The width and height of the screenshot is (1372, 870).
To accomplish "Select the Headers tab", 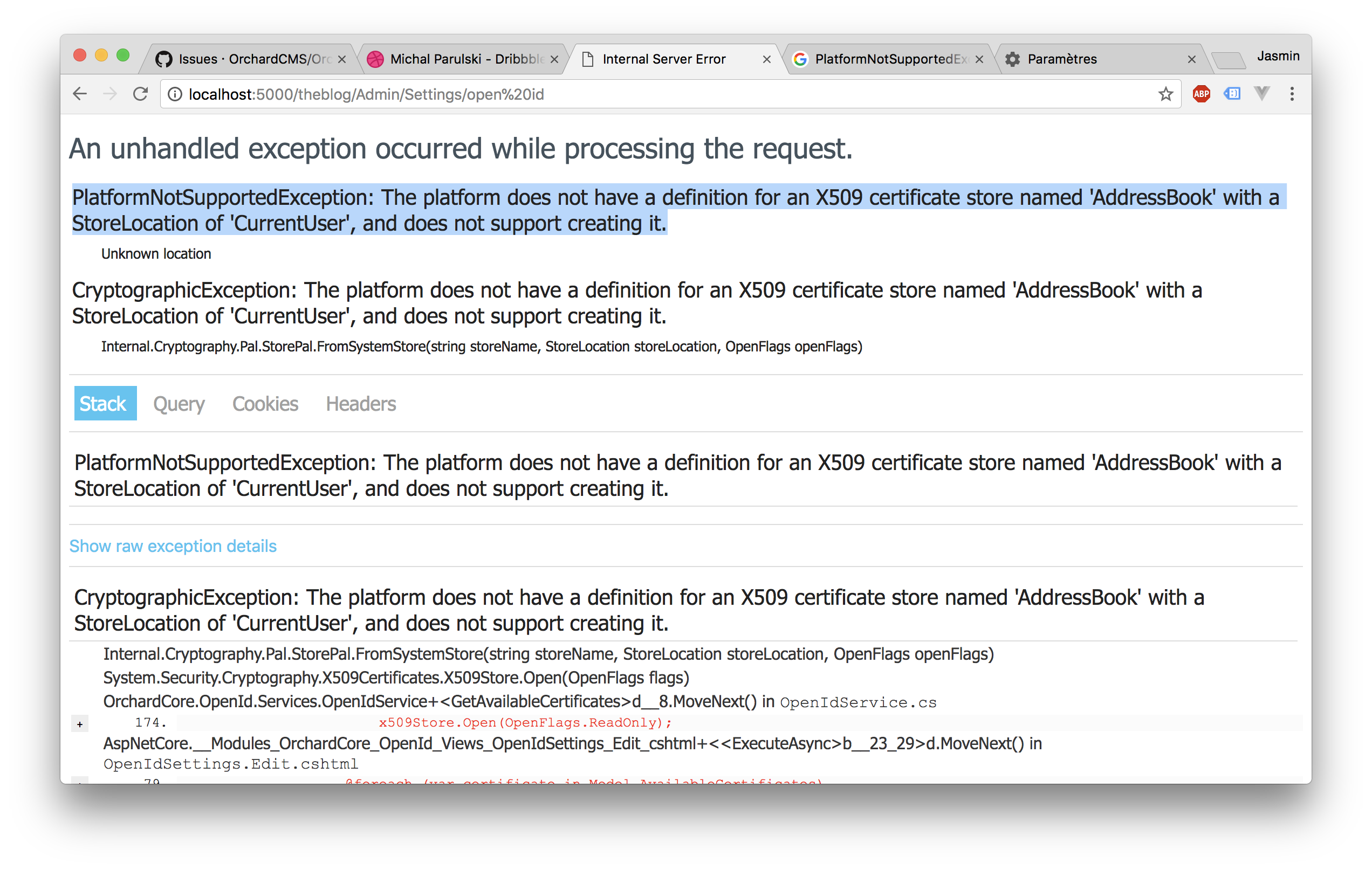I will [x=360, y=404].
